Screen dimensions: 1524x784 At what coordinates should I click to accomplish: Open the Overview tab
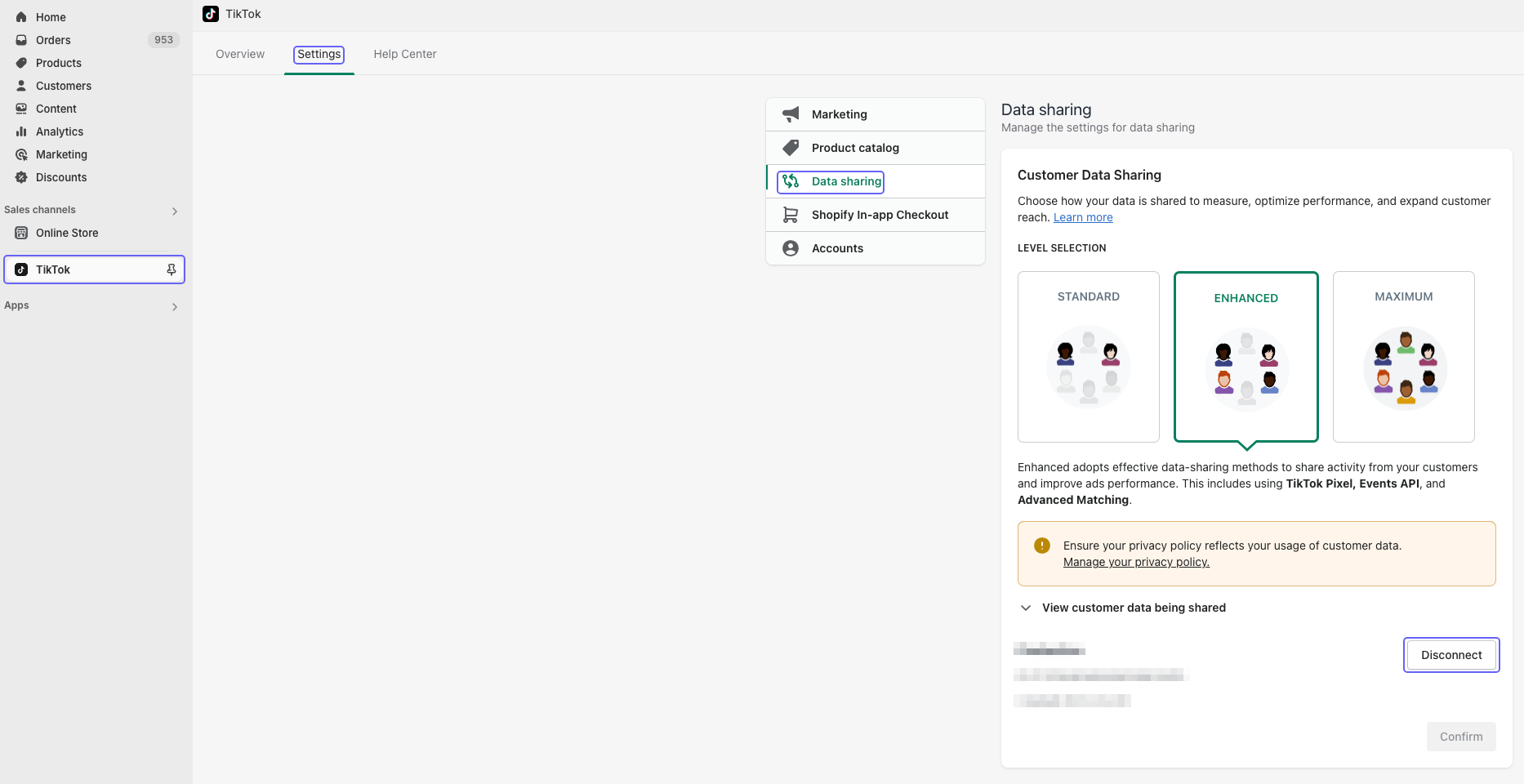click(x=240, y=54)
